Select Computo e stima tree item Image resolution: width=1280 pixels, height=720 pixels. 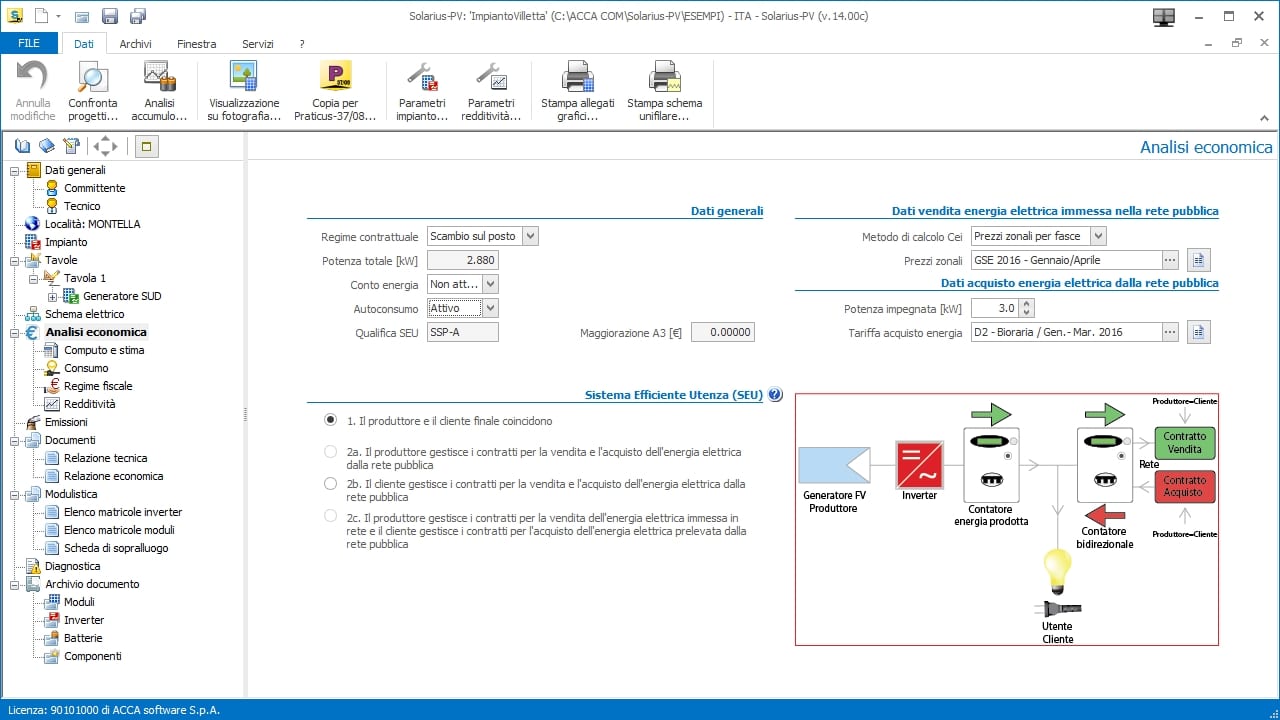(x=104, y=350)
